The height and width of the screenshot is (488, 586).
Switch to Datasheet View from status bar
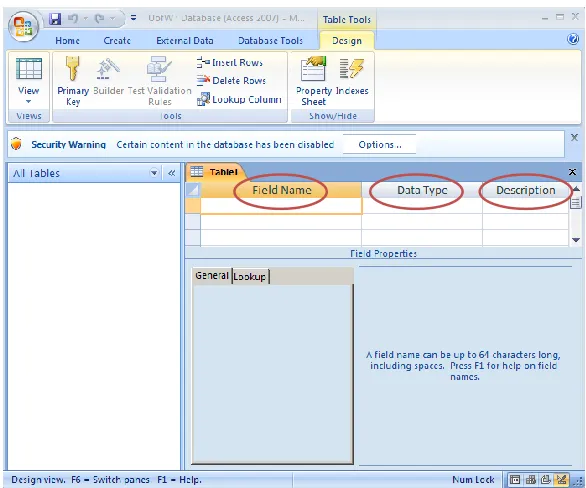(515, 479)
